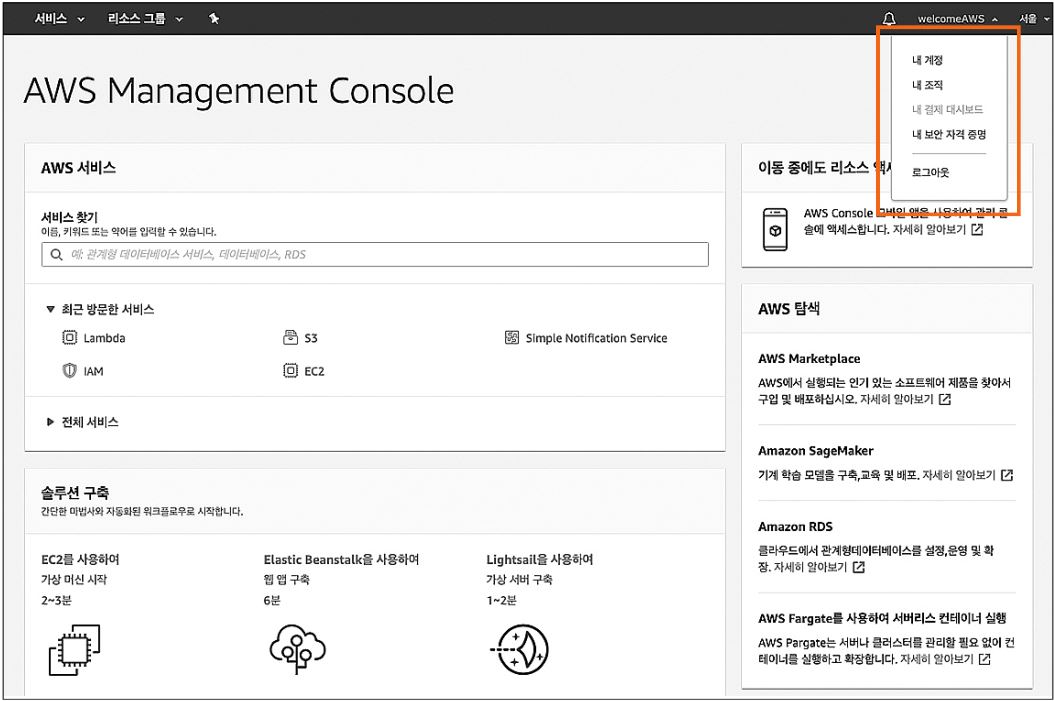Open the Simple Notification Service link
1054x701 pixels.
coord(596,338)
